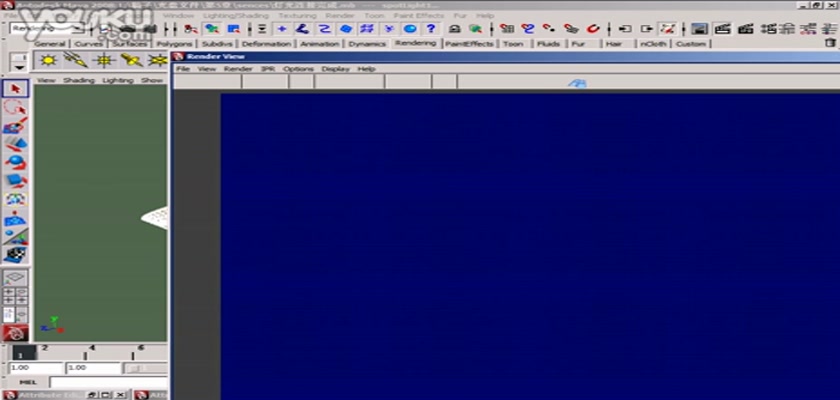
Task: Click the animation start time field
Action: point(36,368)
